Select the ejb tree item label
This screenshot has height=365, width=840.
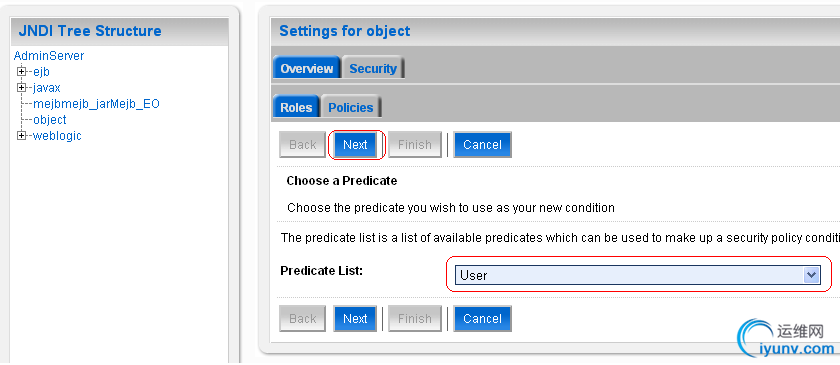(41, 72)
